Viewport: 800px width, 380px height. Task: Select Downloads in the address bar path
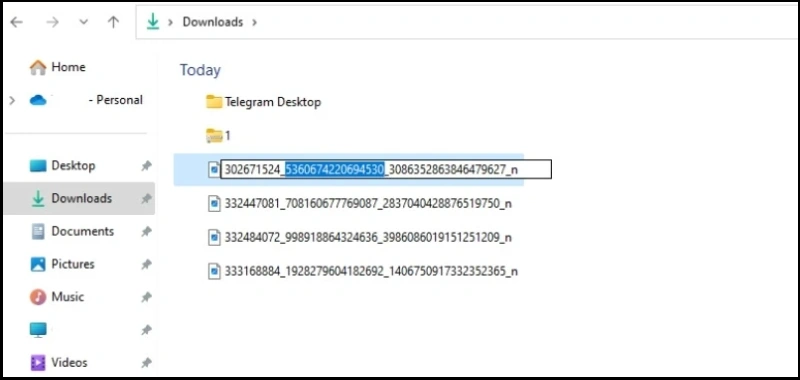pyautogui.click(x=213, y=22)
